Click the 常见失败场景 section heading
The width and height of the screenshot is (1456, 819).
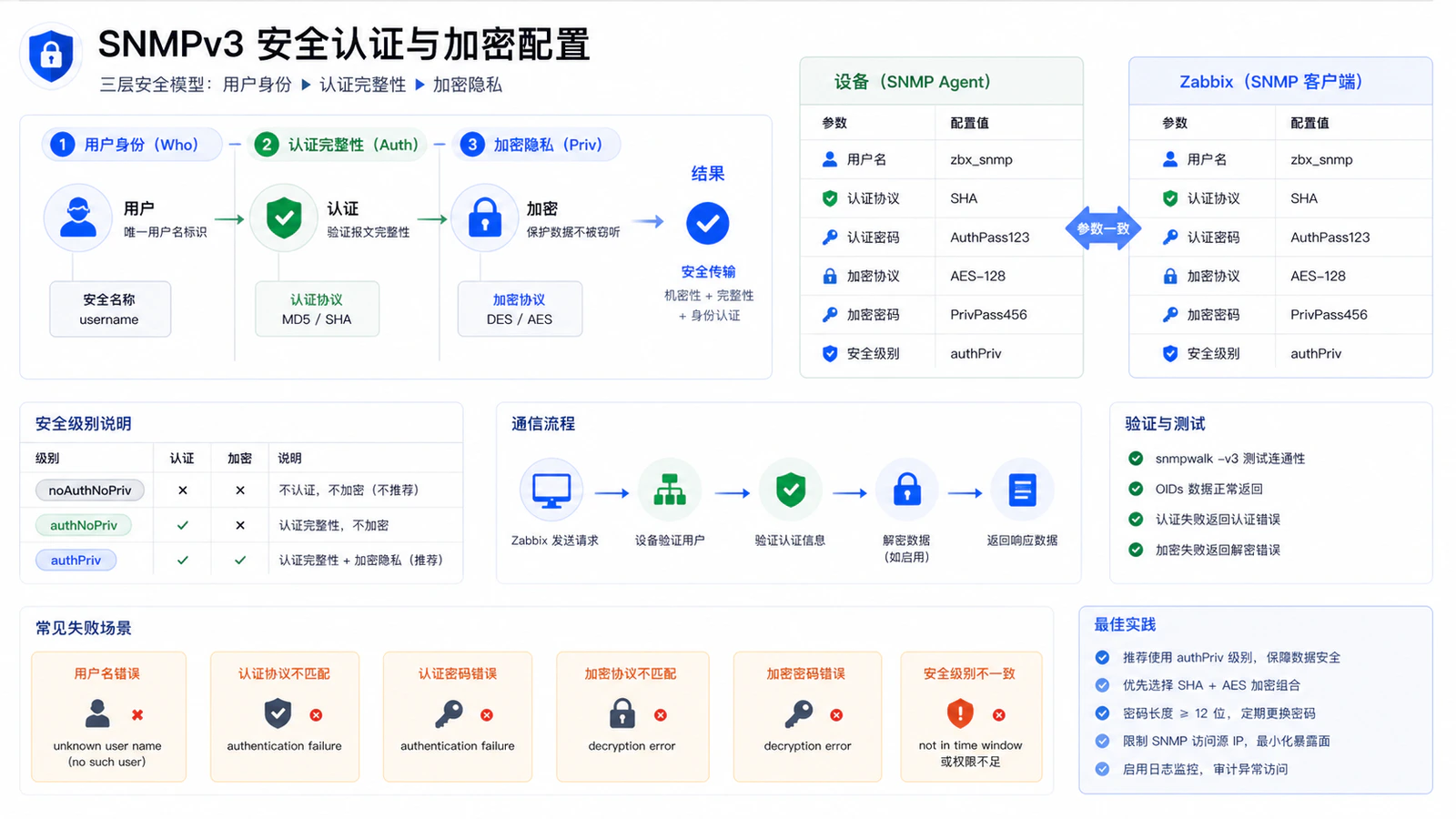coord(84,628)
